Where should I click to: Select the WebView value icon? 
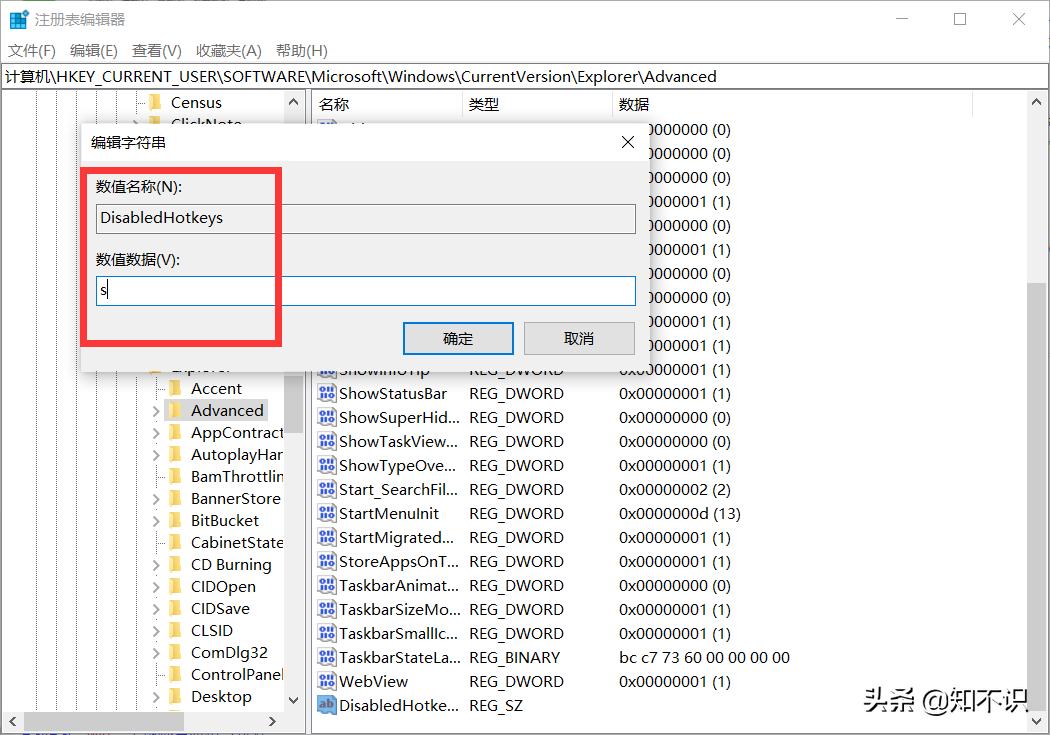point(327,681)
